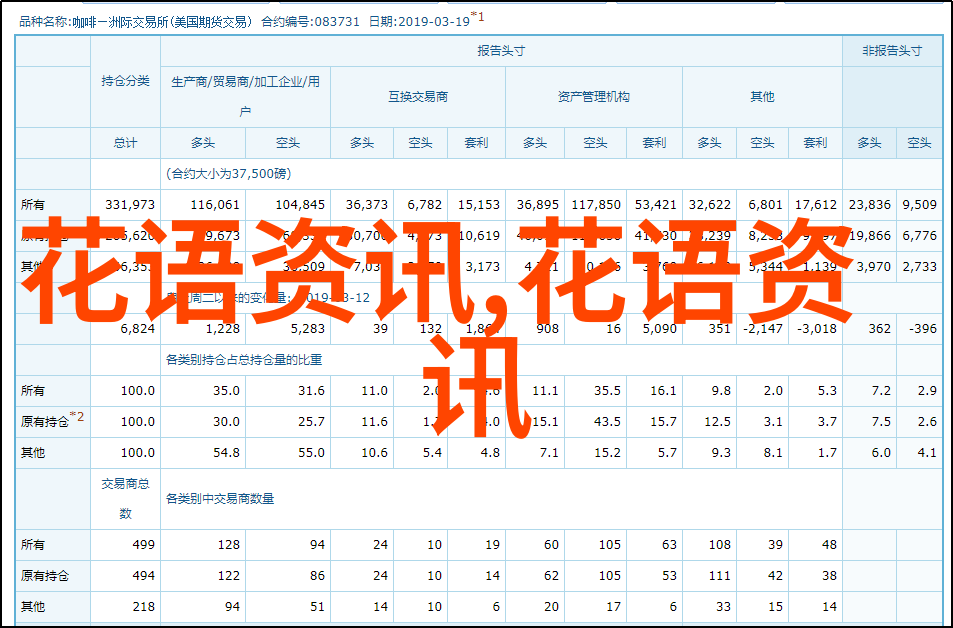Click the 总计 sub-header cell
The image size is (953, 628).
tap(125, 143)
